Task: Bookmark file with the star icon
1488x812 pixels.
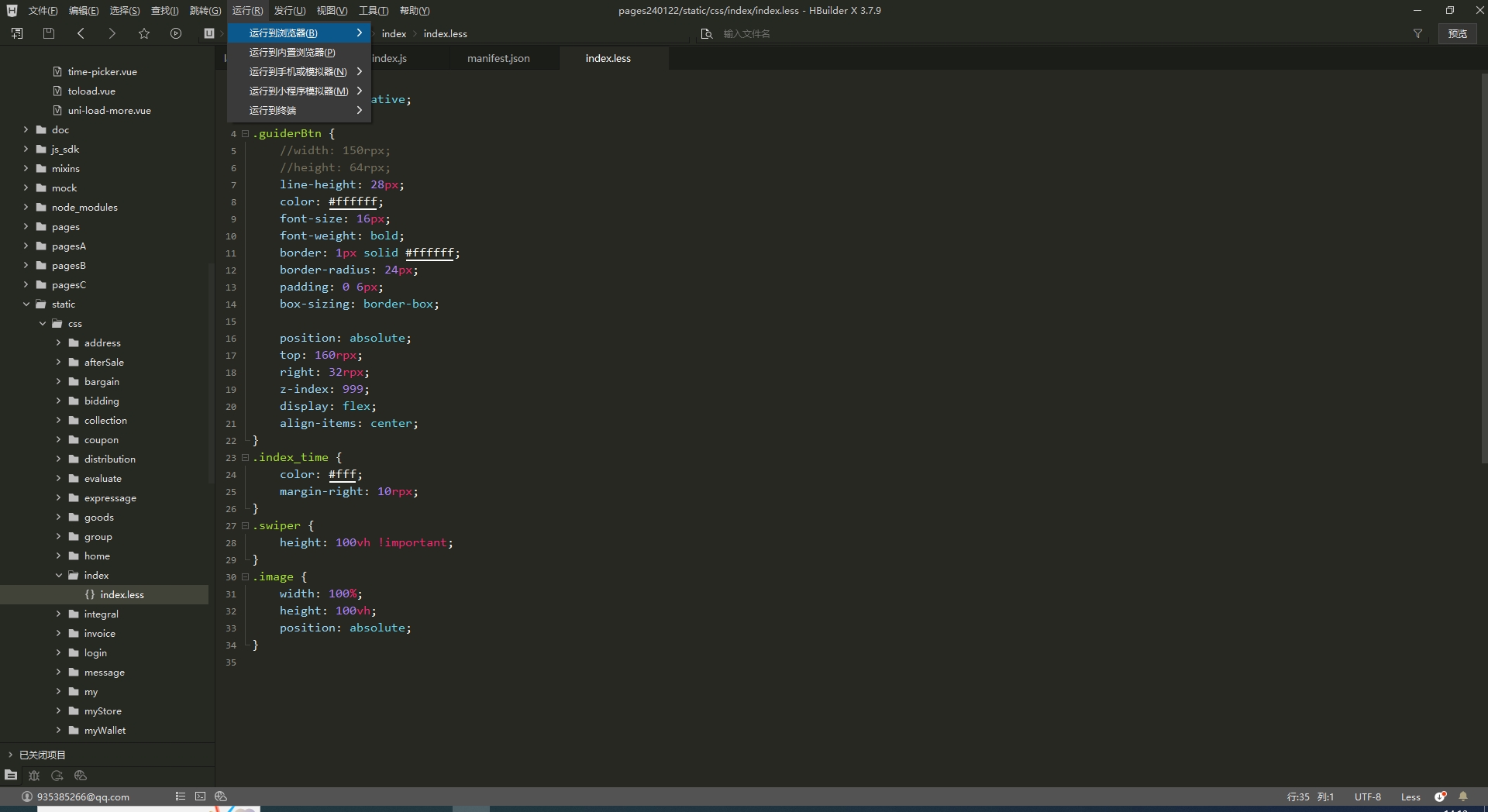Action: click(x=144, y=33)
